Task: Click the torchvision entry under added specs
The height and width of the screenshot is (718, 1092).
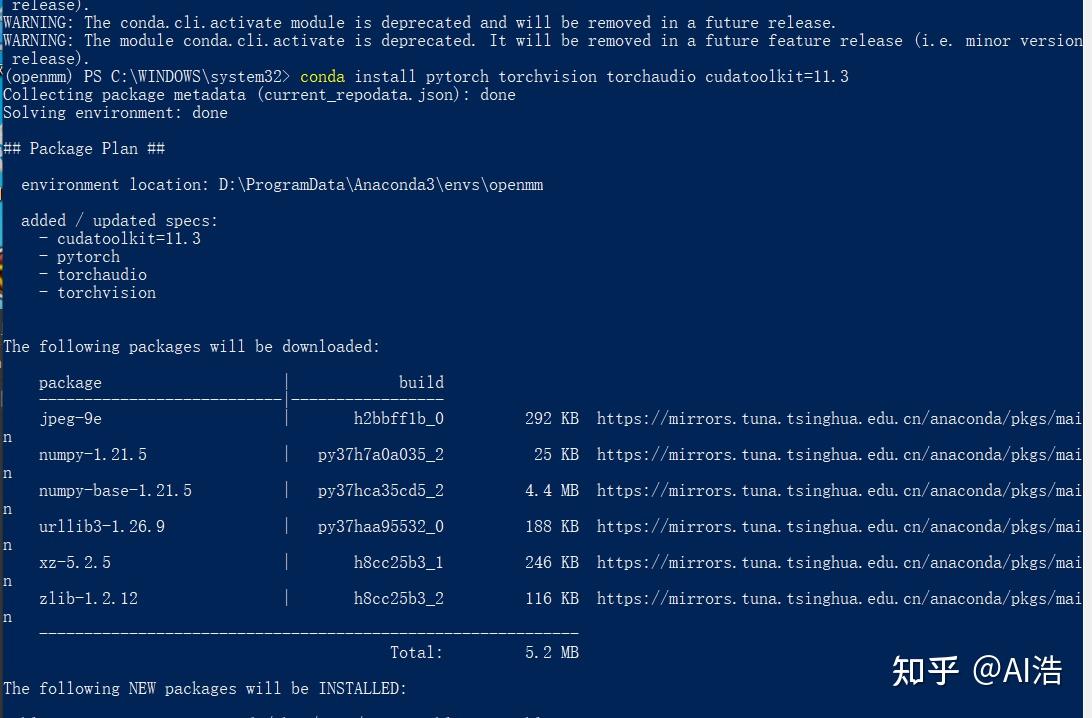Action: (x=106, y=293)
